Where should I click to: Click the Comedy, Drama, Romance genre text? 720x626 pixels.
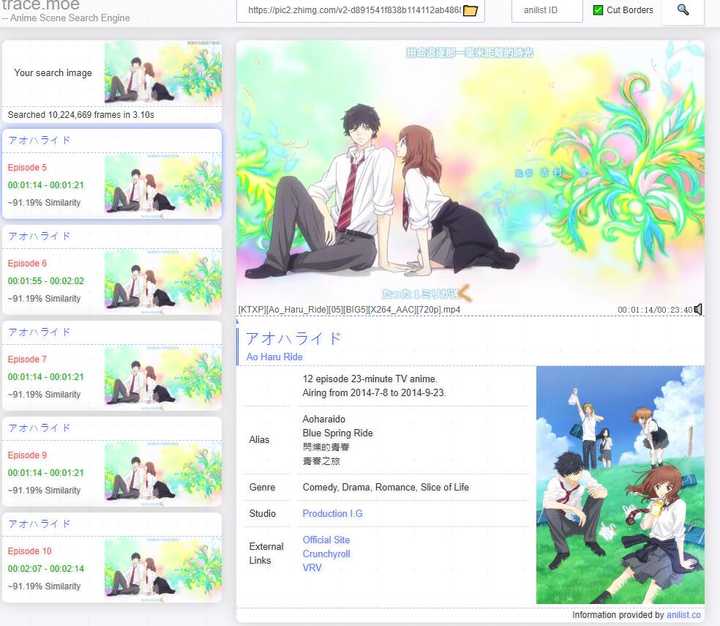pyautogui.click(x=386, y=487)
